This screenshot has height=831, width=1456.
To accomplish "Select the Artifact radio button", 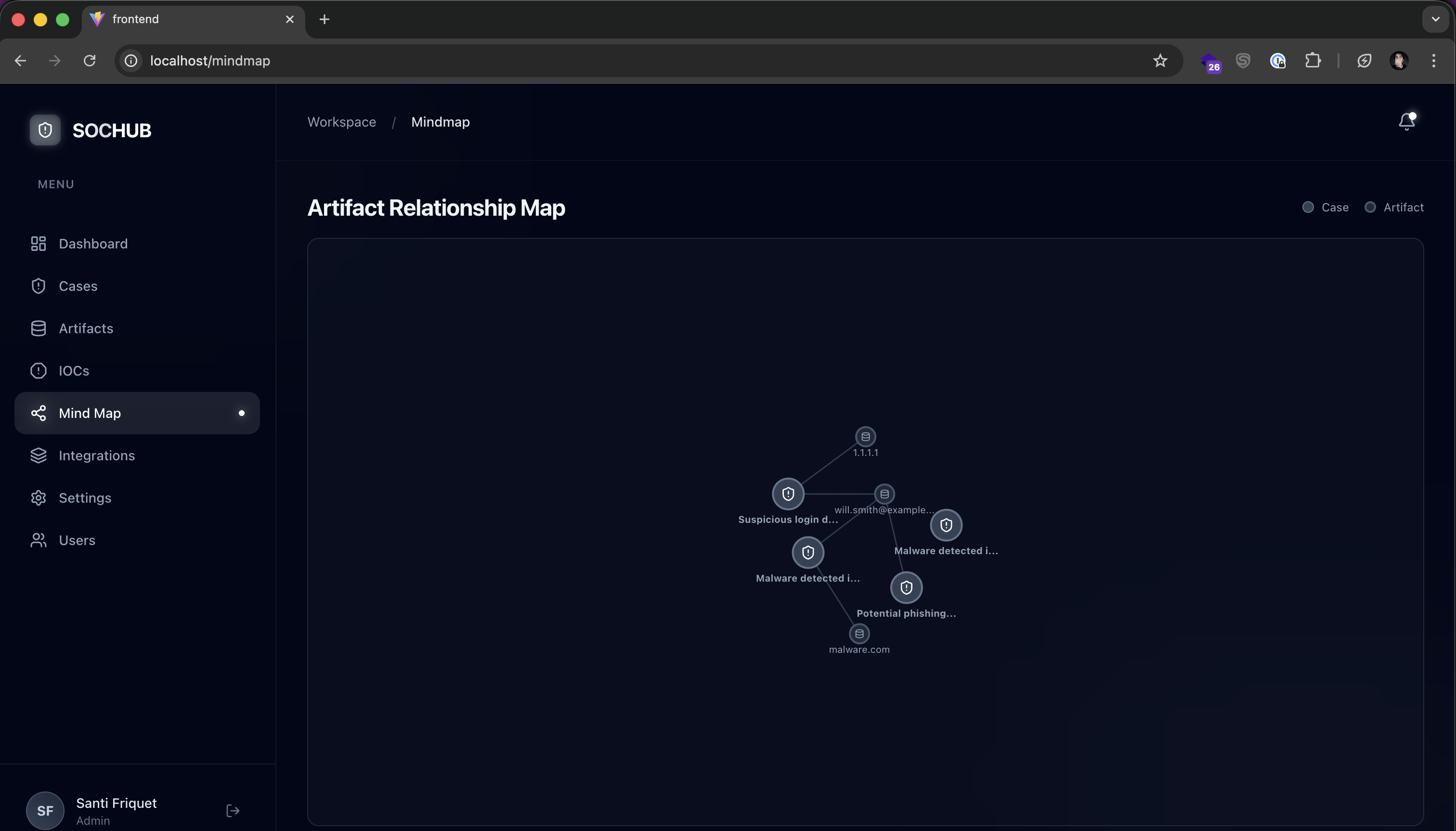I will coord(1370,207).
